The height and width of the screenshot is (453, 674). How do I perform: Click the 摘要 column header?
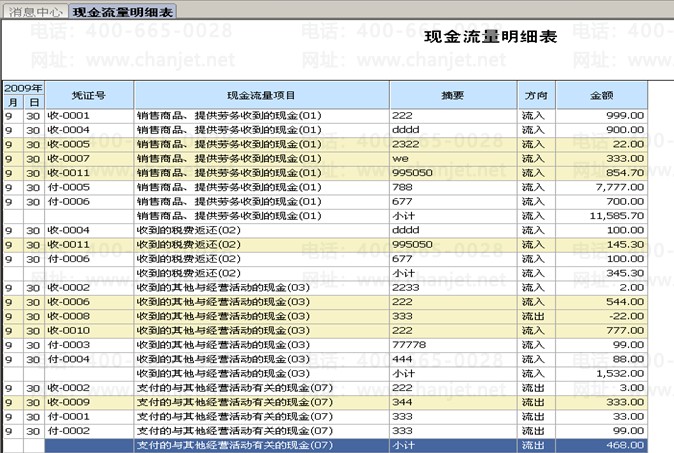pos(453,95)
